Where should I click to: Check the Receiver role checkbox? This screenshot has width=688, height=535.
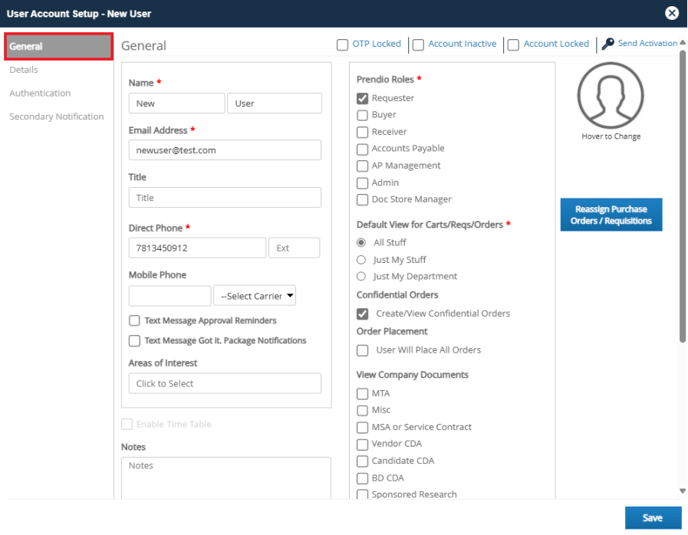(362, 132)
